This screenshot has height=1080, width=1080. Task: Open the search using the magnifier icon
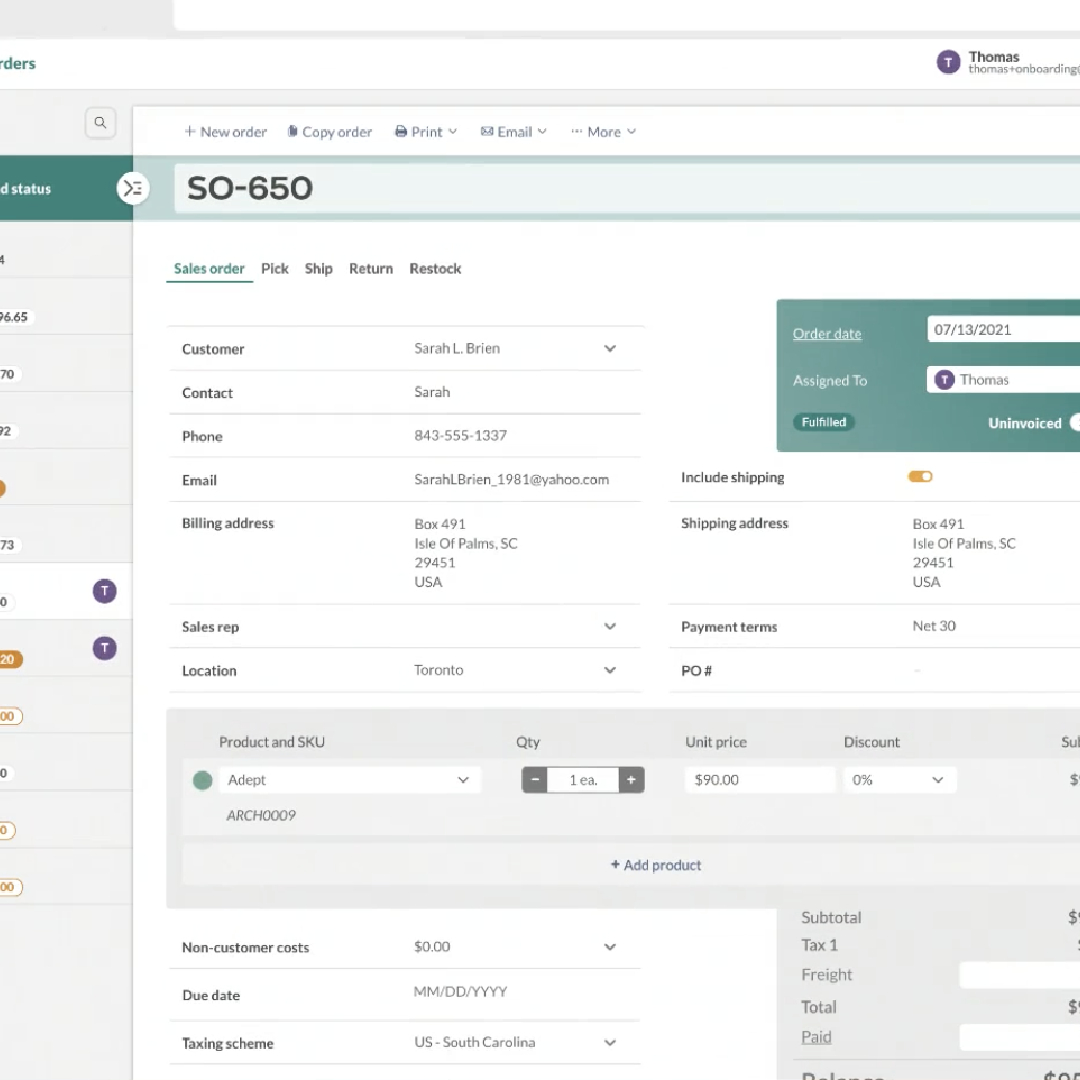(x=100, y=122)
